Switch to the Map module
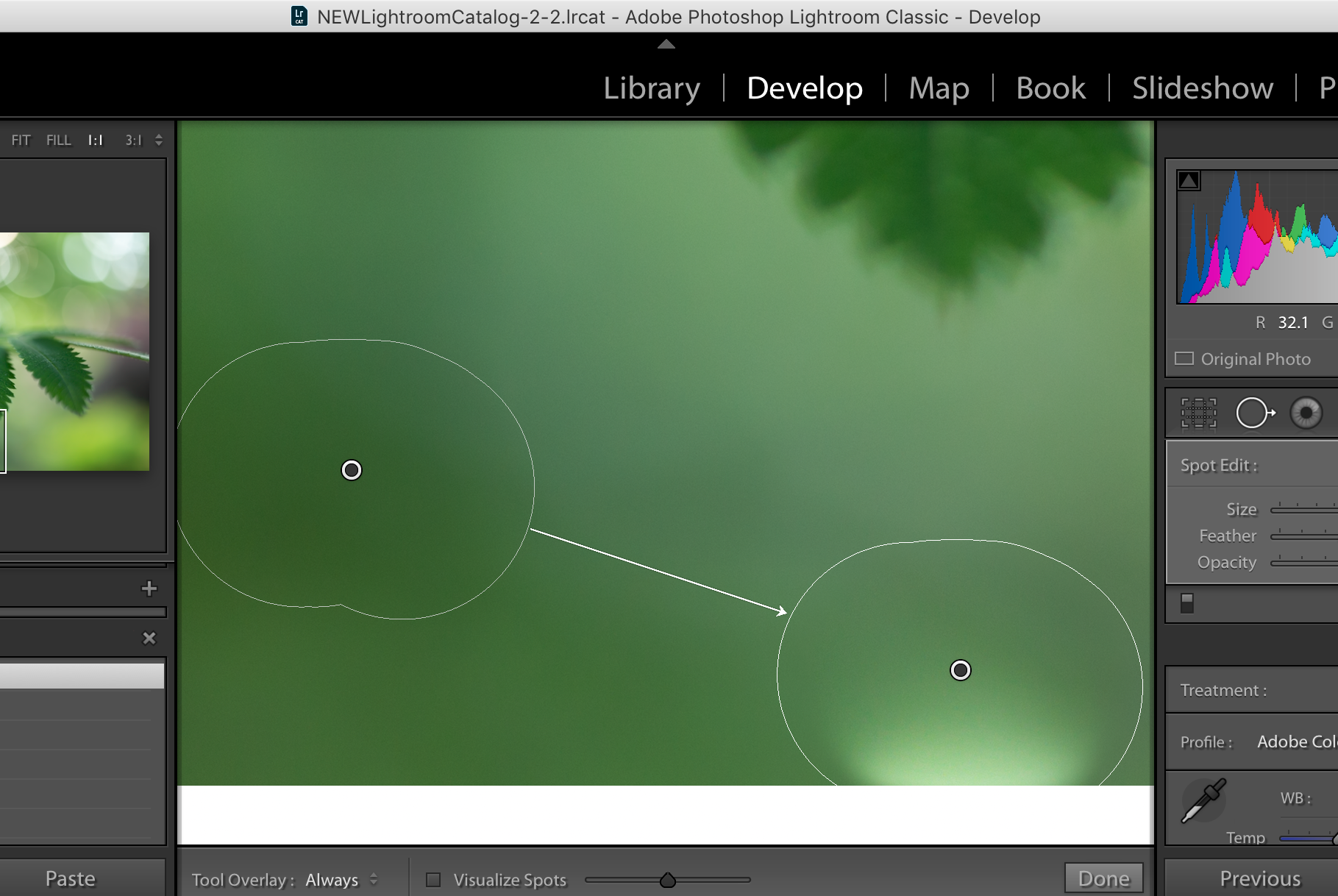Screen dimensions: 1338x896 (x=939, y=88)
